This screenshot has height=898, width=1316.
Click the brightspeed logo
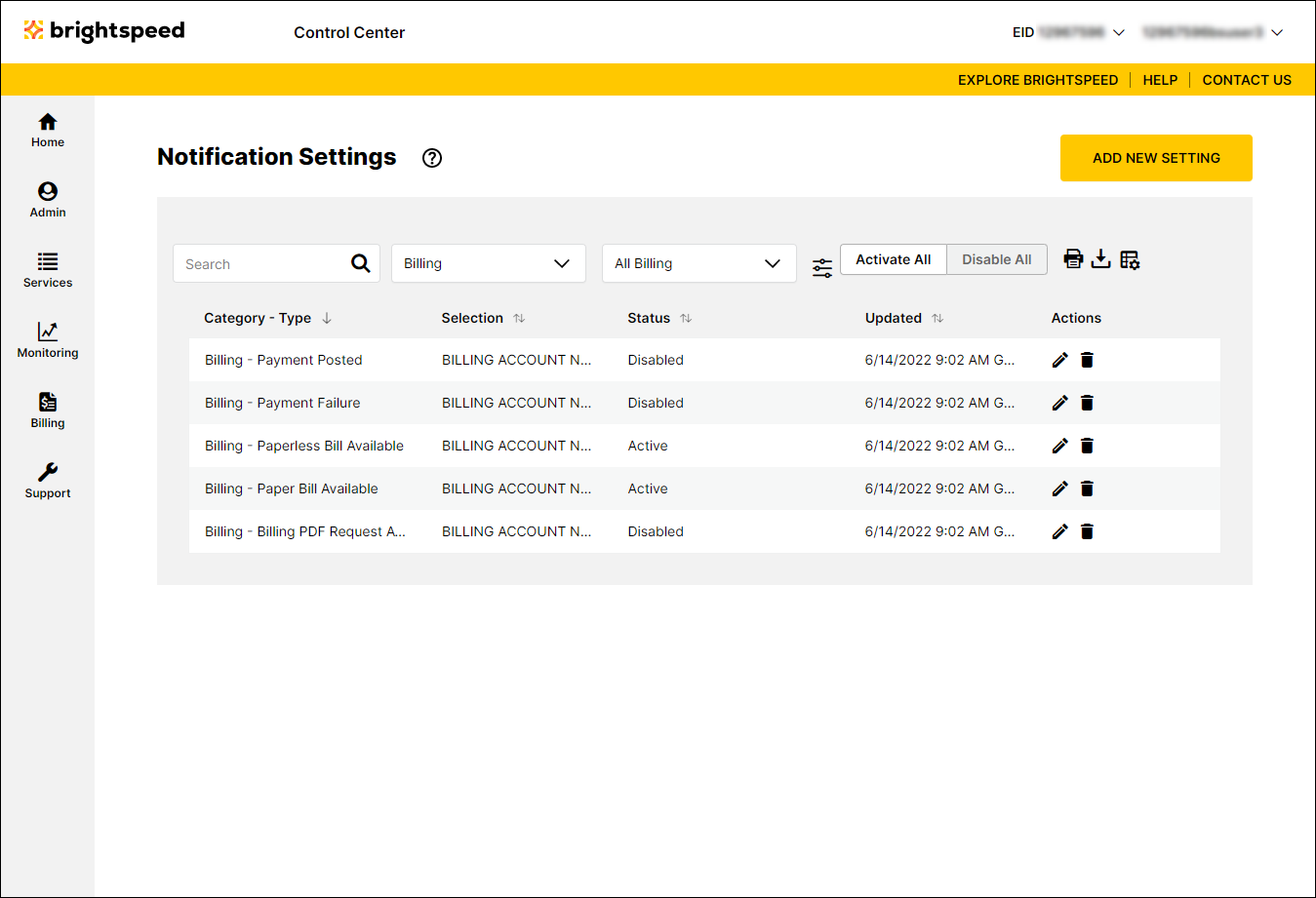click(104, 31)
